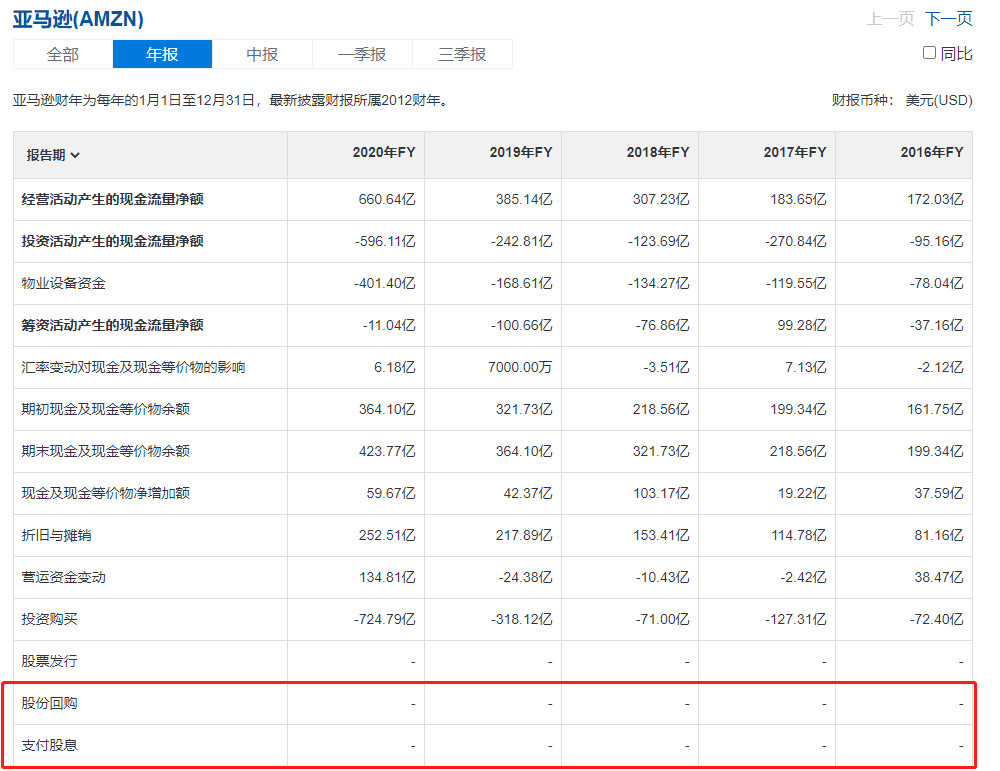Click the 经营活动产生的现金流量净额 row label
This screenshot has height=771, width=1000.
[112, 199]
